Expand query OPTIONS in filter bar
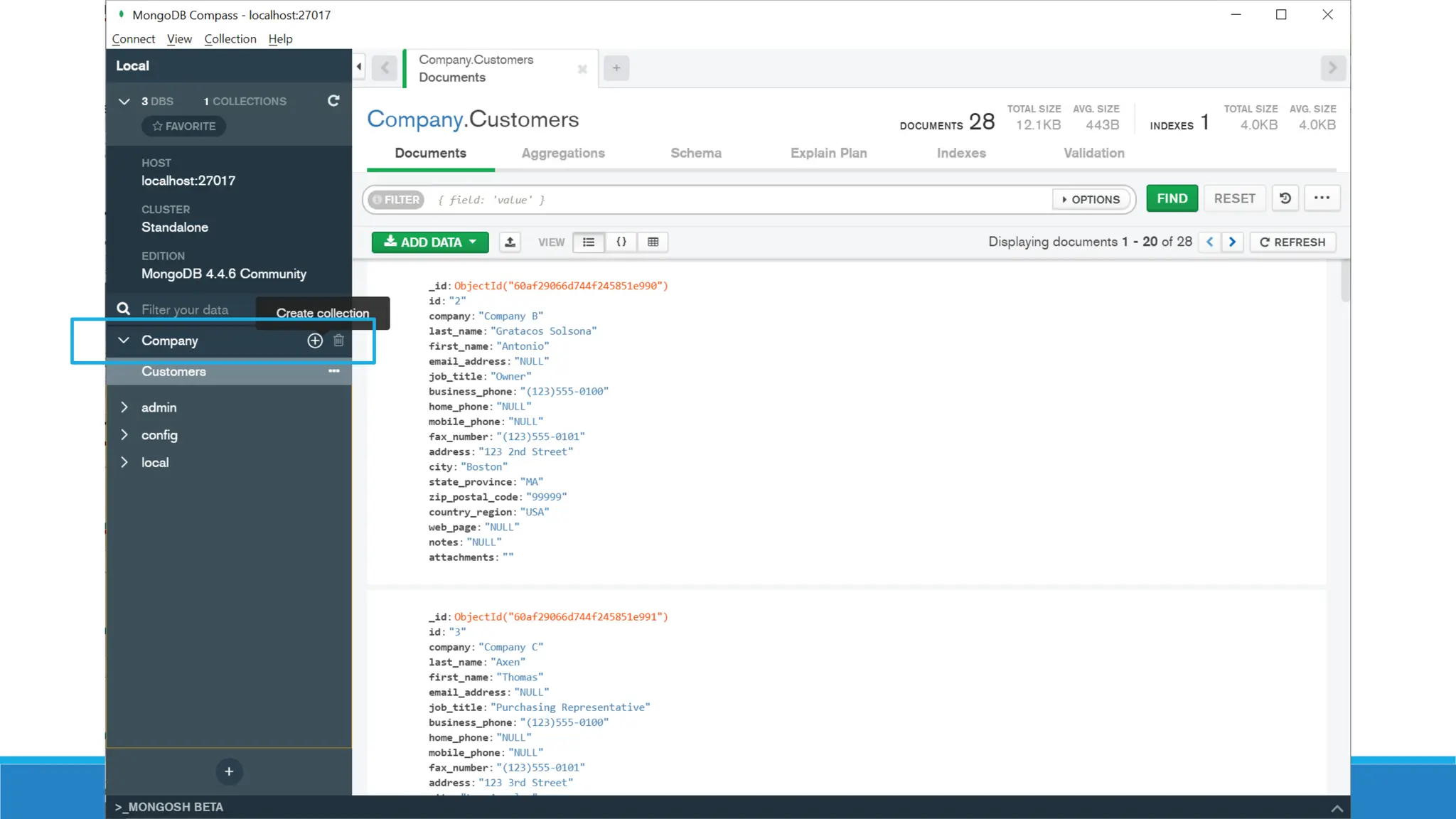 pyautogui.click(x=1091, y=200)
